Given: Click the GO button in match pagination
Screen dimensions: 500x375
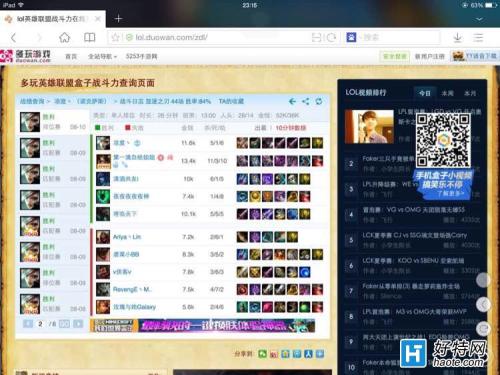Looking at the screenshot, I should pos(64,324).
